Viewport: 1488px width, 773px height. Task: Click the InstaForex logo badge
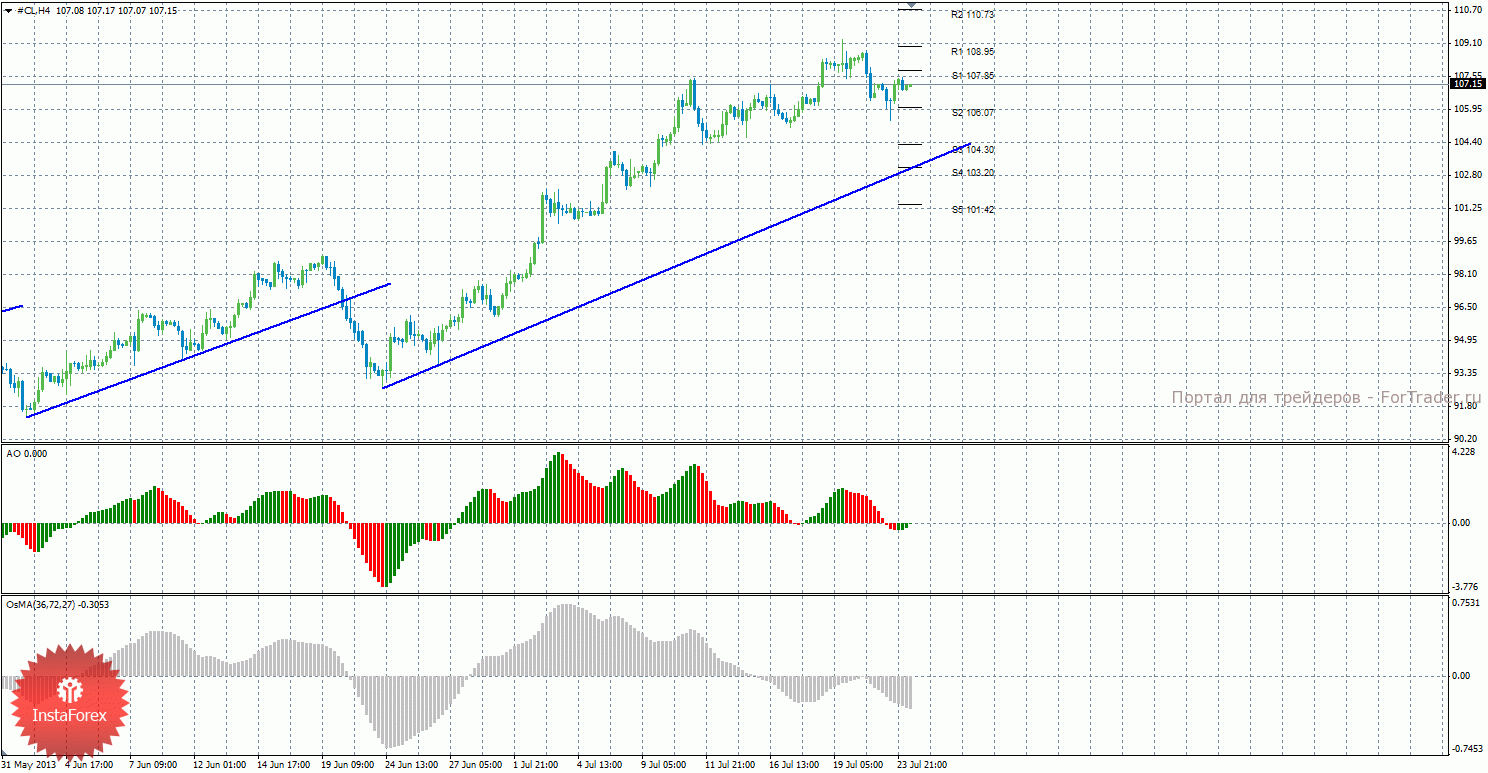point(69,701)
